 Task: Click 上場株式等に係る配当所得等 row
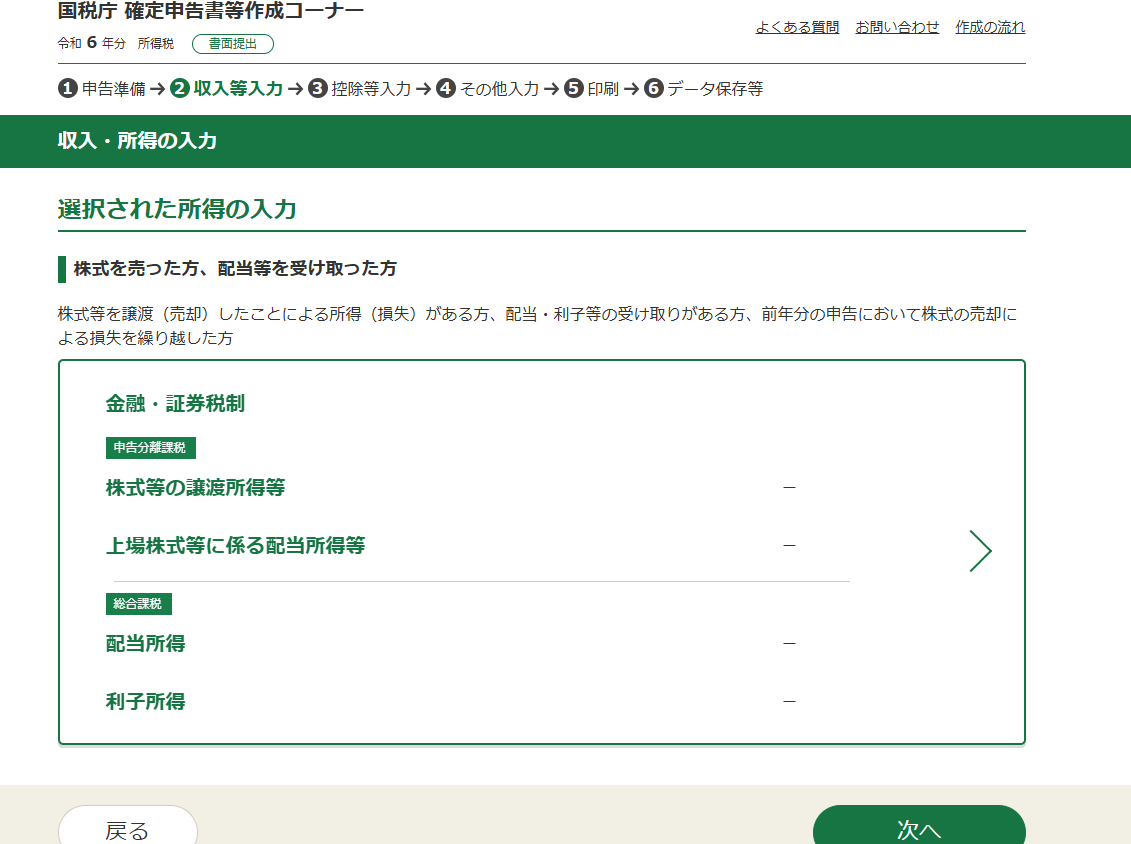coord(451,545)
